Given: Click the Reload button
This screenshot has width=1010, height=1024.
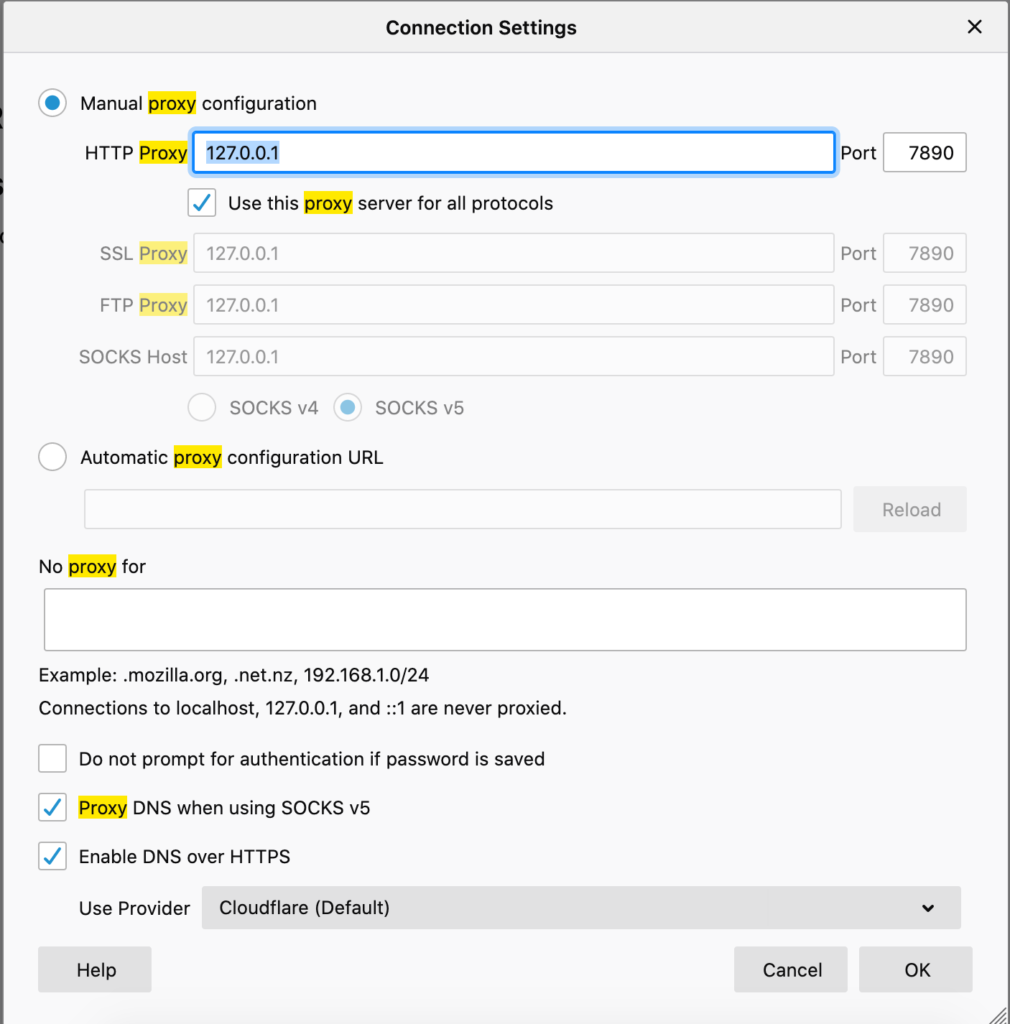Looking at the screenshot, I should (909, 509).
